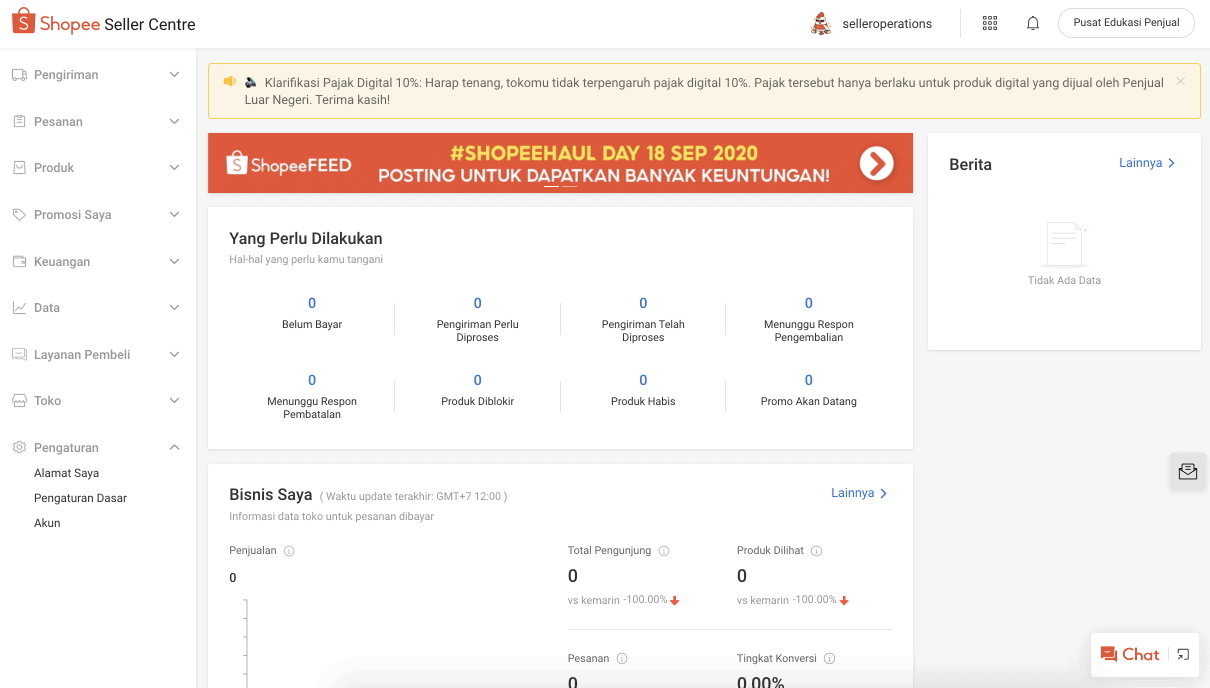Click the Keuangan wallet icon
This screenshot has height=688, width=1210.
coord(19,262)
